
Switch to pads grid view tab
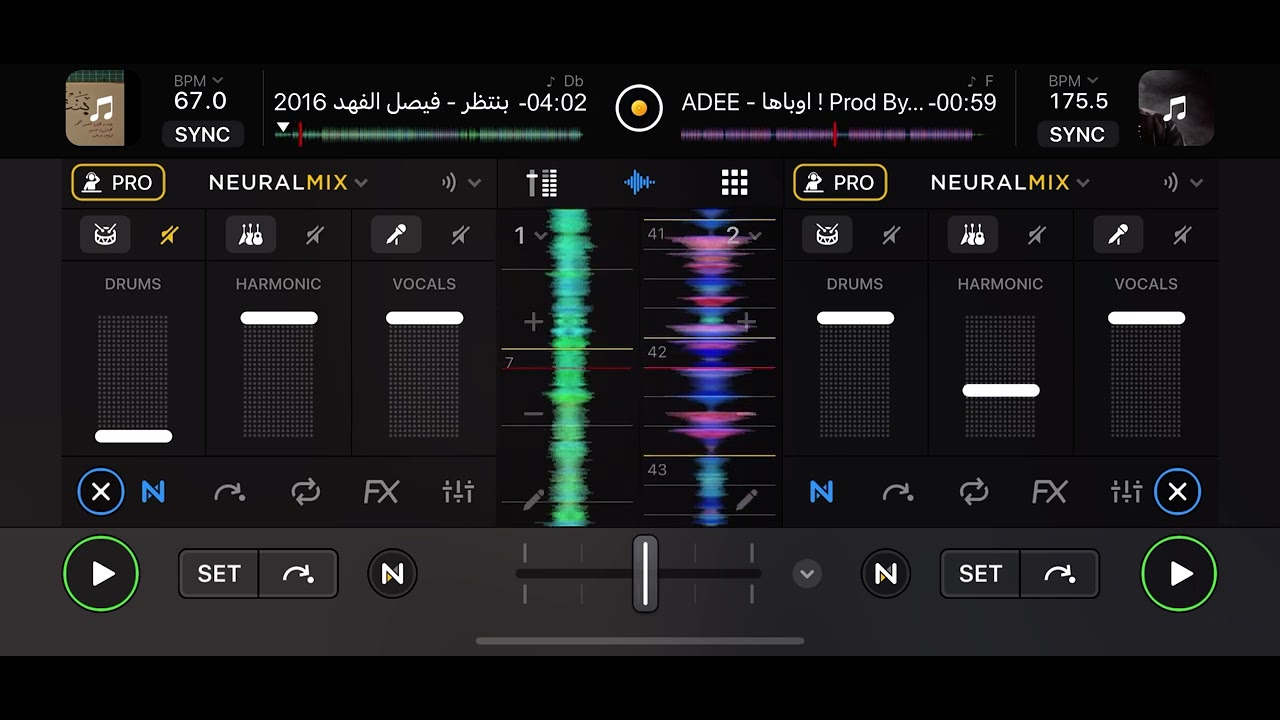[735, 182]
